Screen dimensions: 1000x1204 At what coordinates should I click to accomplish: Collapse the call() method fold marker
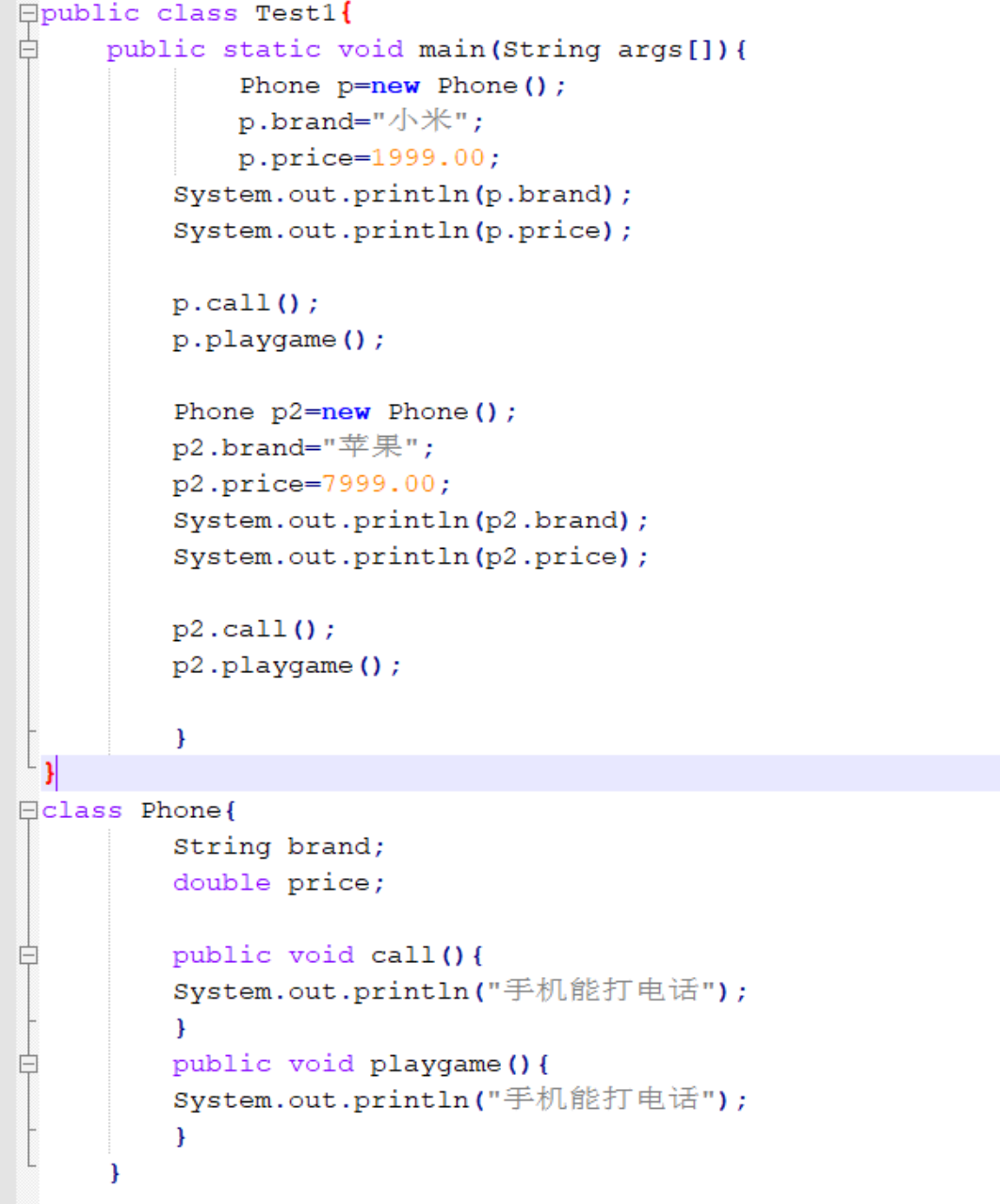tap(28, 955)
